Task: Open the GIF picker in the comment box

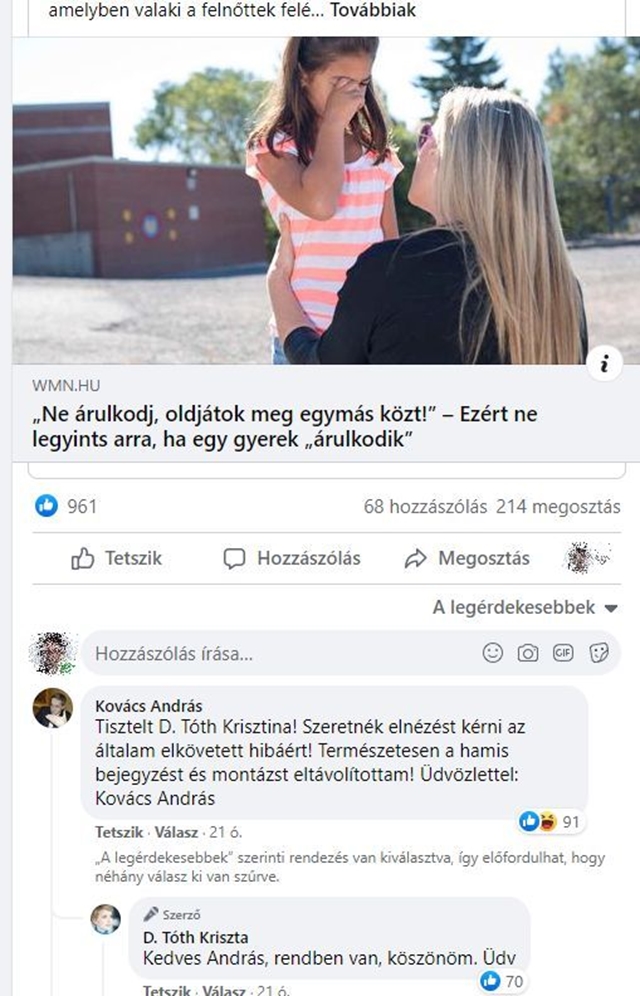Action: 563,652
